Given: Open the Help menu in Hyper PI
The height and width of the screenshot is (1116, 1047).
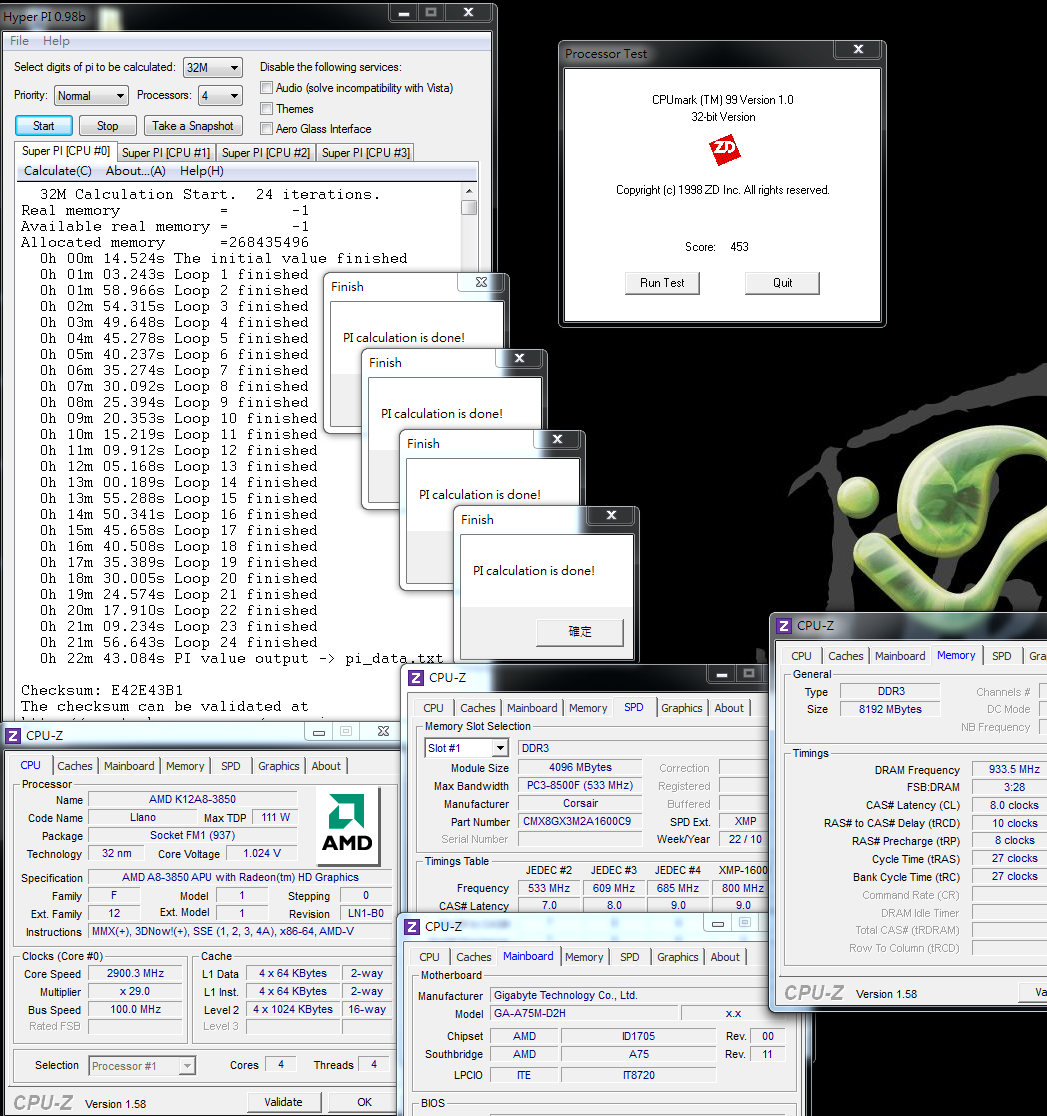Looking at the screenshot, I should 56,41.
